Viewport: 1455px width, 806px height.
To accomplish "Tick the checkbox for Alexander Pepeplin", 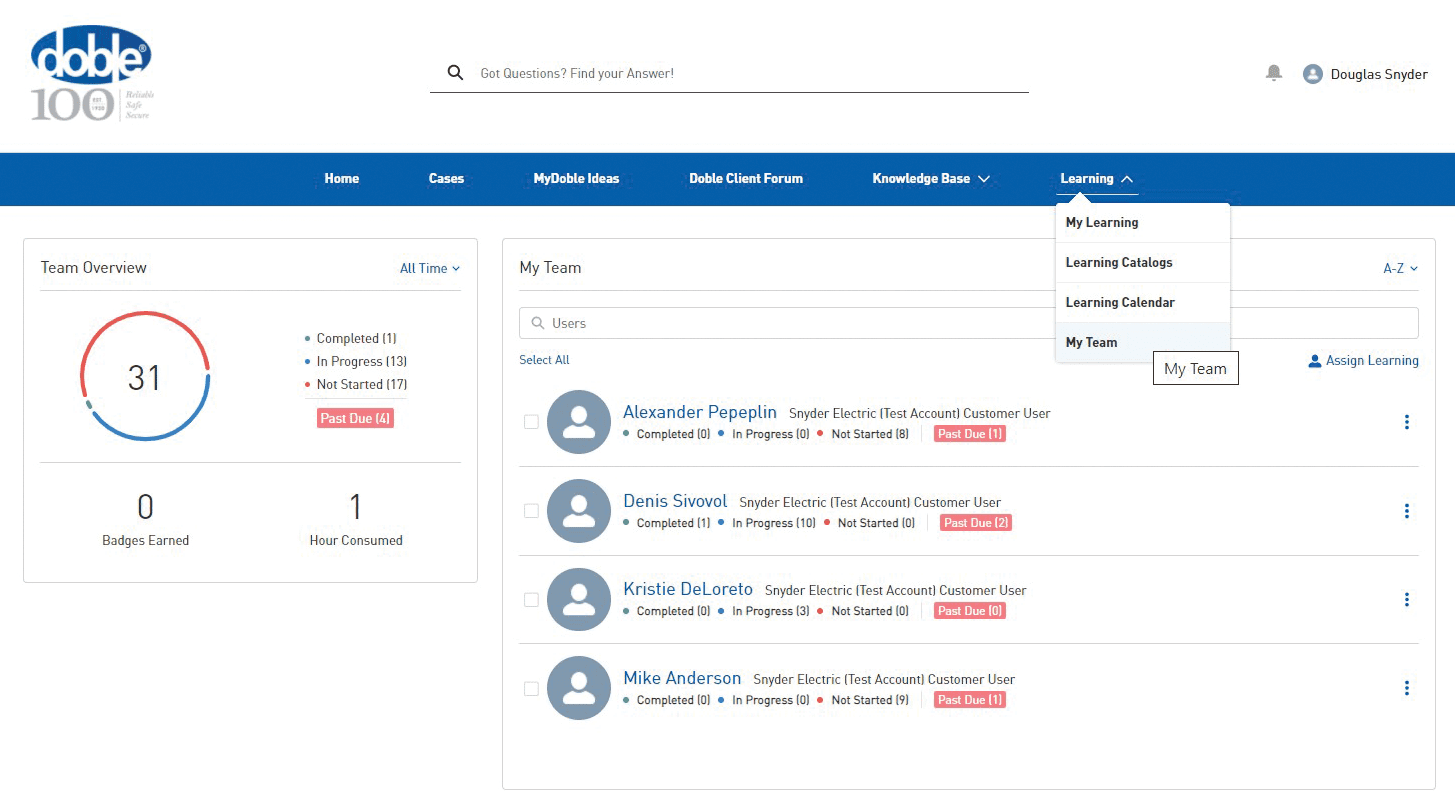I will pos(531,422).
